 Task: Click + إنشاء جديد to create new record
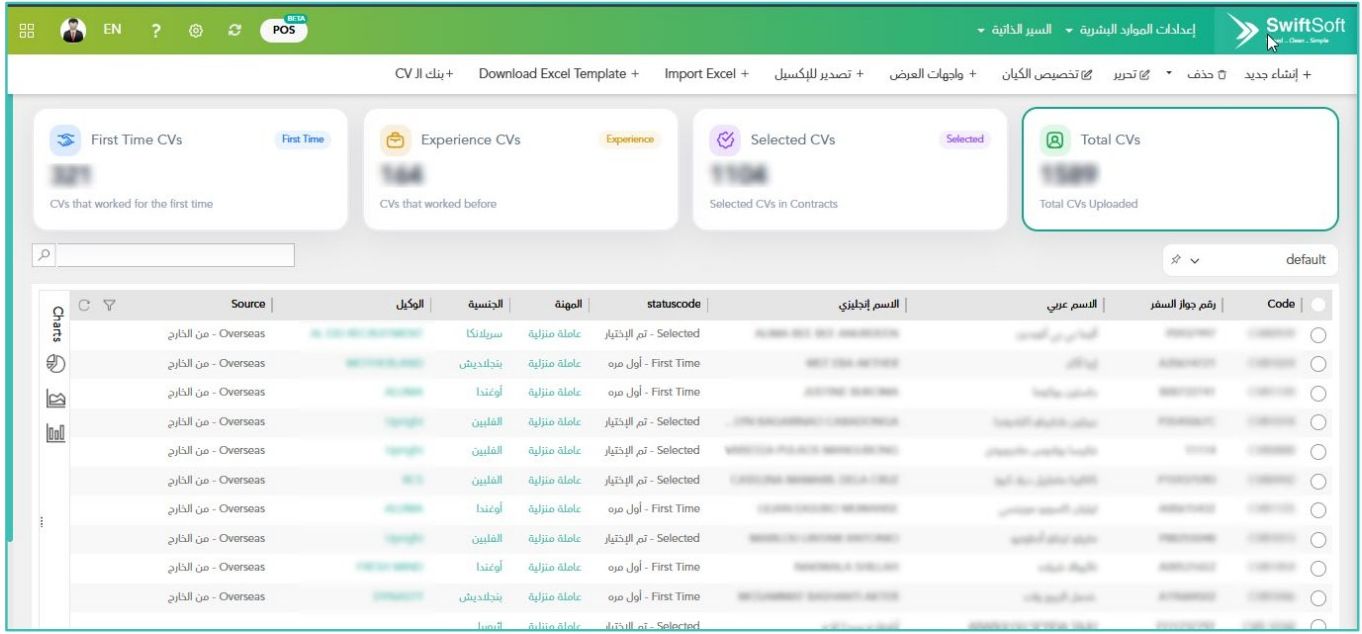point(1277,75)
